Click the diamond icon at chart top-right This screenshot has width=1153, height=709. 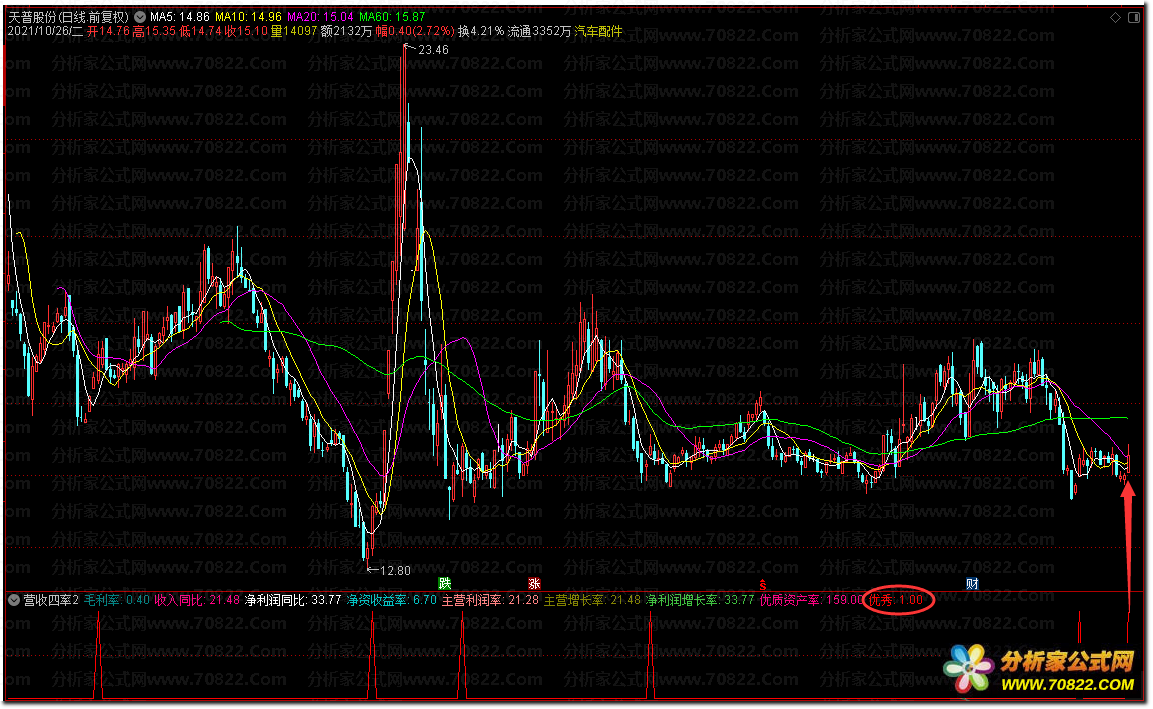(1115, 18)
